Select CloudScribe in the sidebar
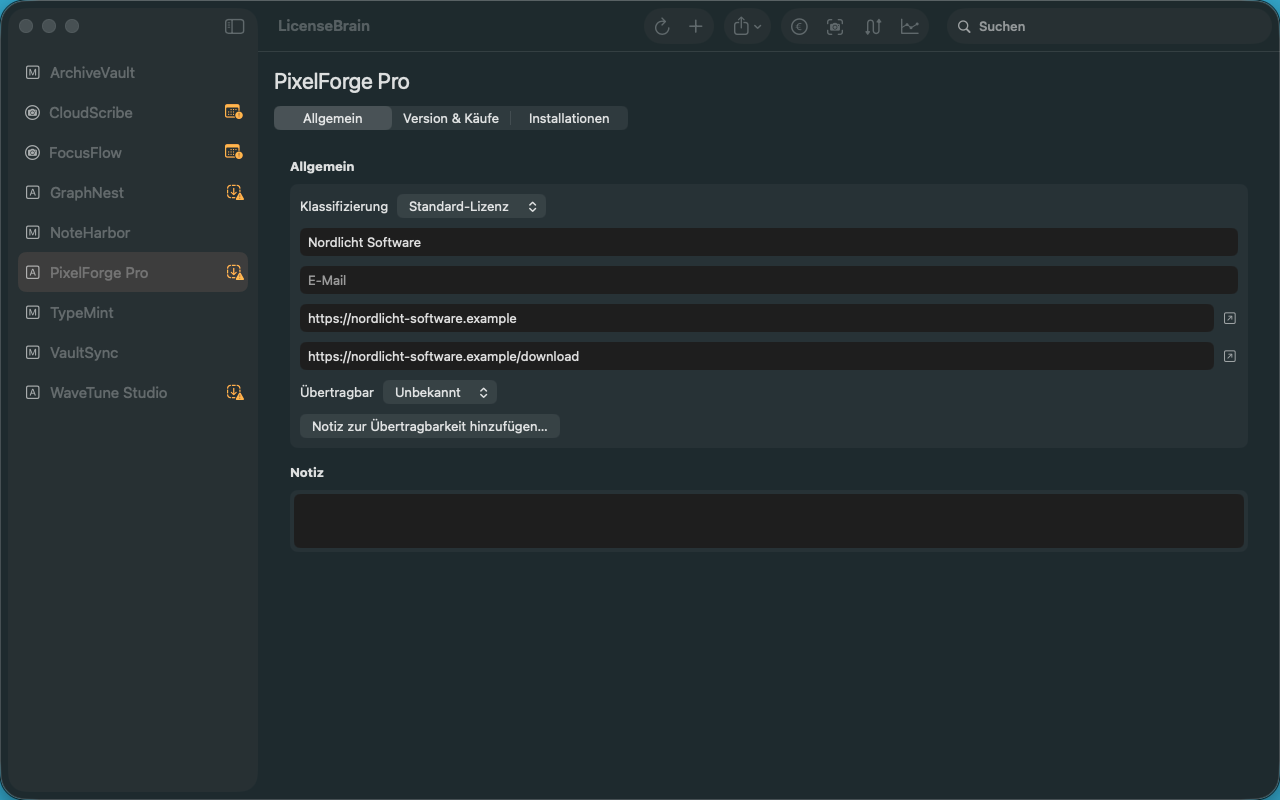This screenshot has width=1280, height=800. 133,113
